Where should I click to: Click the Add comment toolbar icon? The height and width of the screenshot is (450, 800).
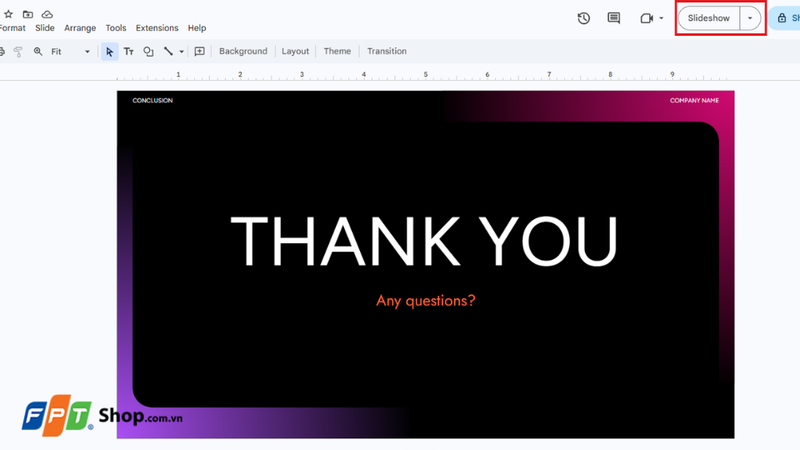click(199, 52)
